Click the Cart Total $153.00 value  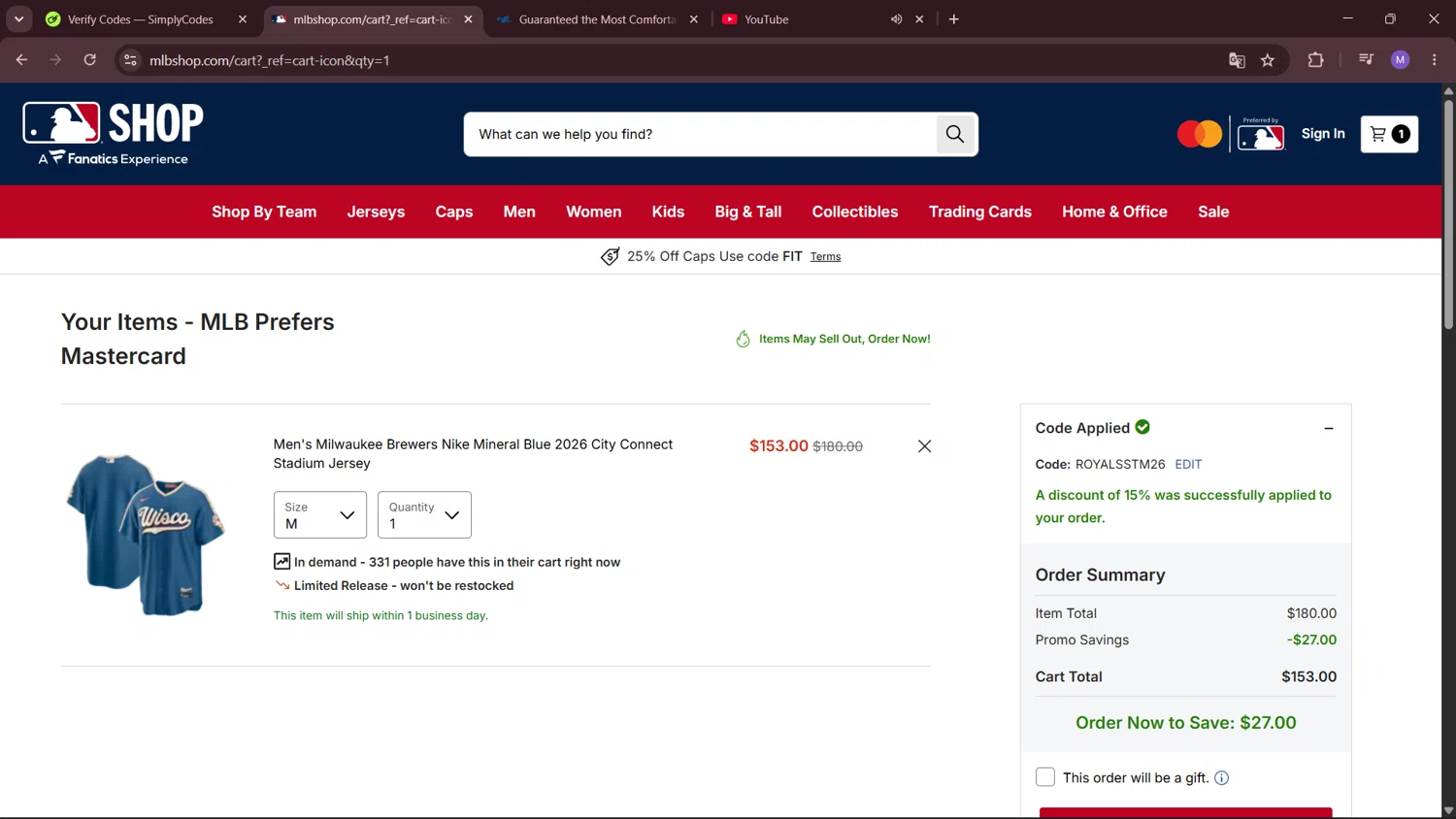pyautogui.click(x=1308, y=677)
